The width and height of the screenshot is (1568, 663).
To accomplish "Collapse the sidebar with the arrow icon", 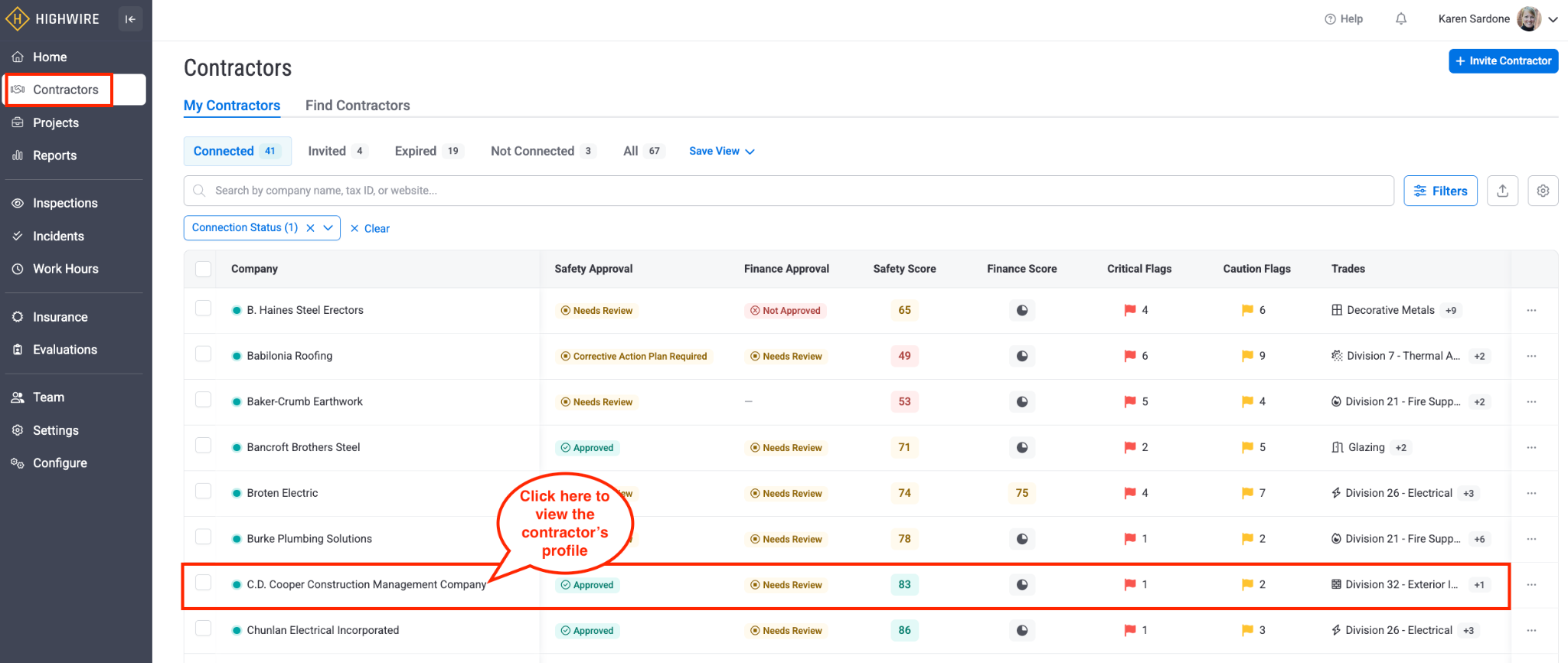I will [x=130, y=19].
